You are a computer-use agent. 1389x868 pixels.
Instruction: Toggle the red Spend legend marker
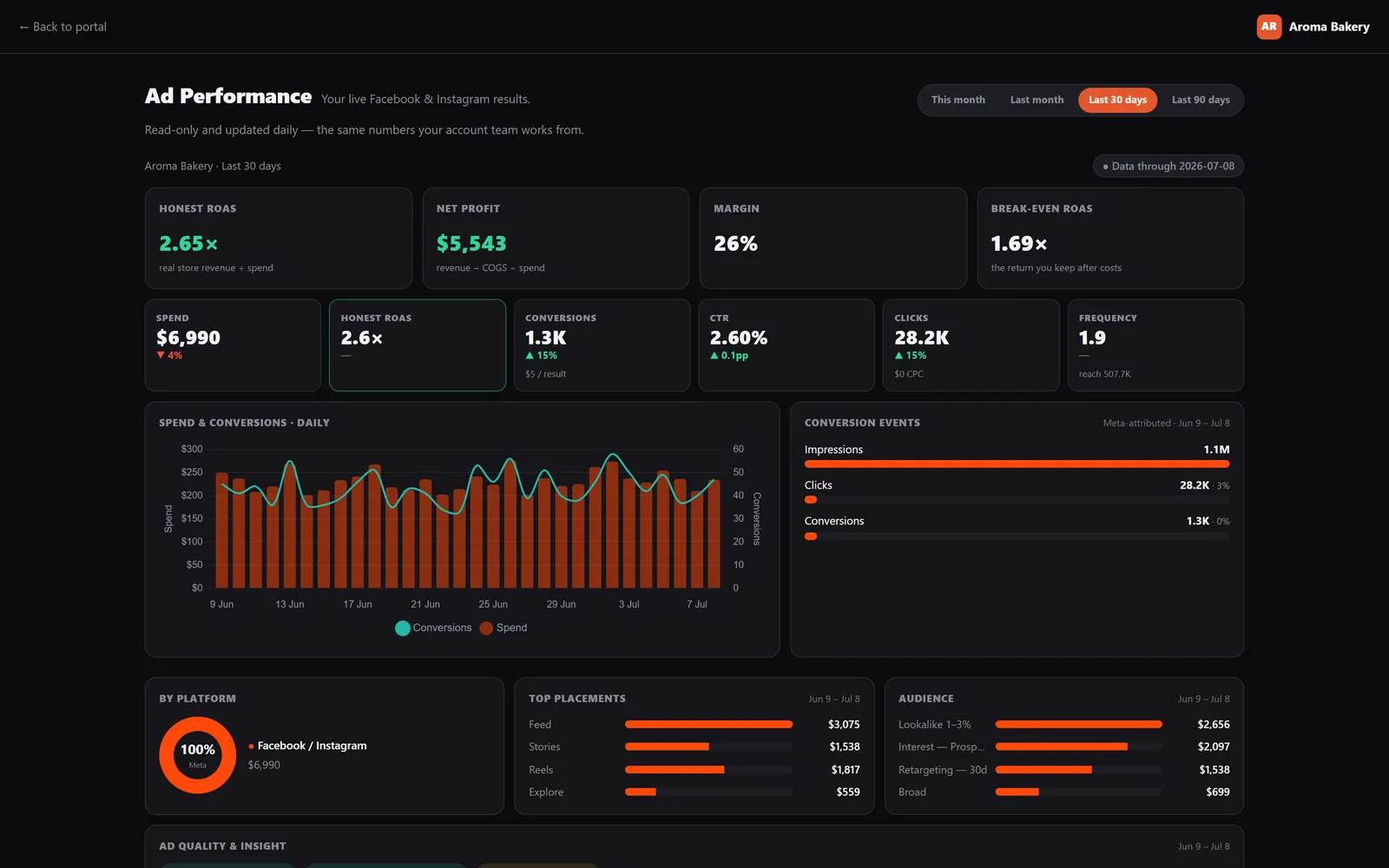tap(486, 628)
